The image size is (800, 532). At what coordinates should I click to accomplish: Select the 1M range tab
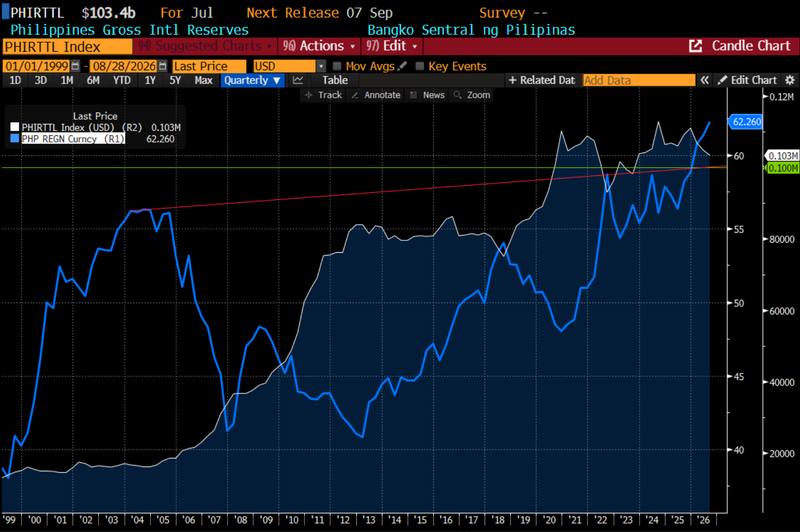click(x=67, y=80)
